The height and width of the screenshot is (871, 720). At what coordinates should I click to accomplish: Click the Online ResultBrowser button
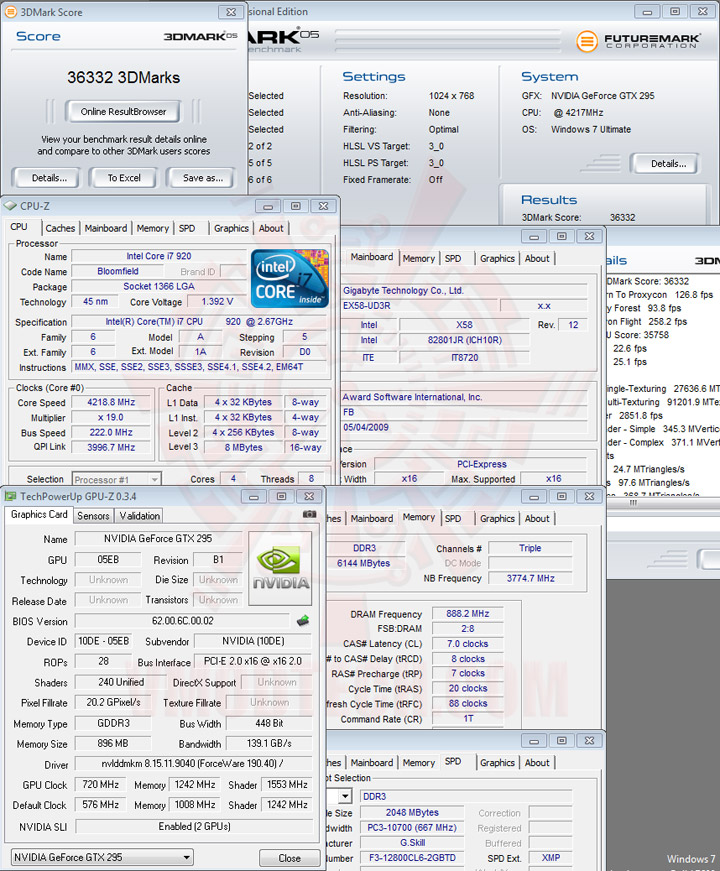[x=123, y=112]
